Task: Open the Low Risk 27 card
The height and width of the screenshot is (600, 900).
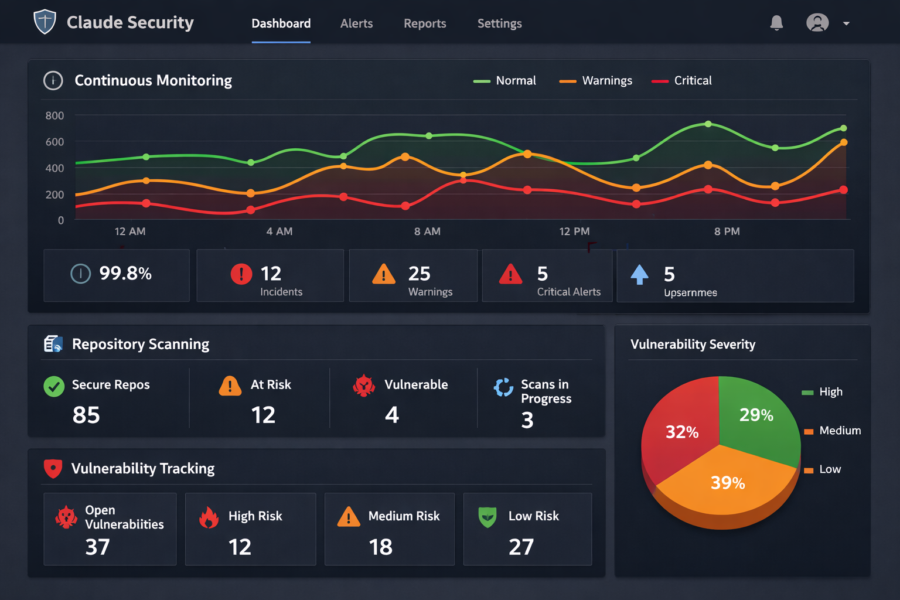Action: 527,529
